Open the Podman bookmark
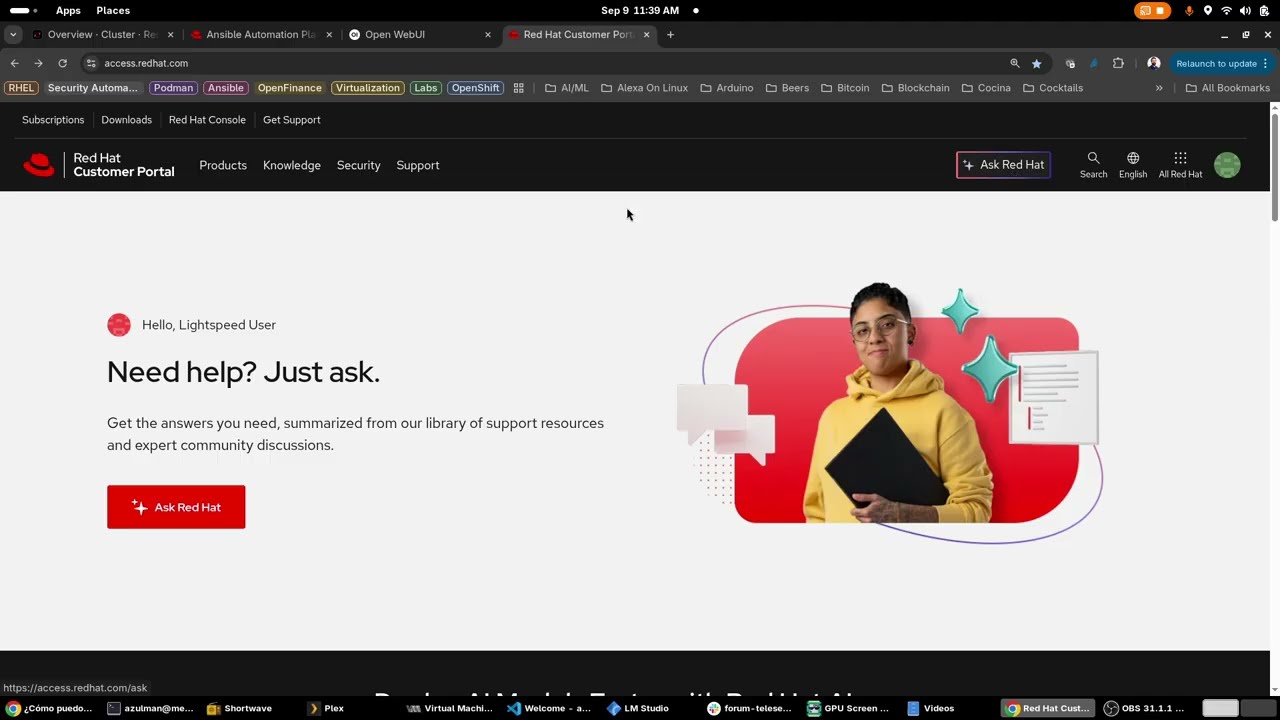This screenshot has height=720, width=1280. coord(173,88)
